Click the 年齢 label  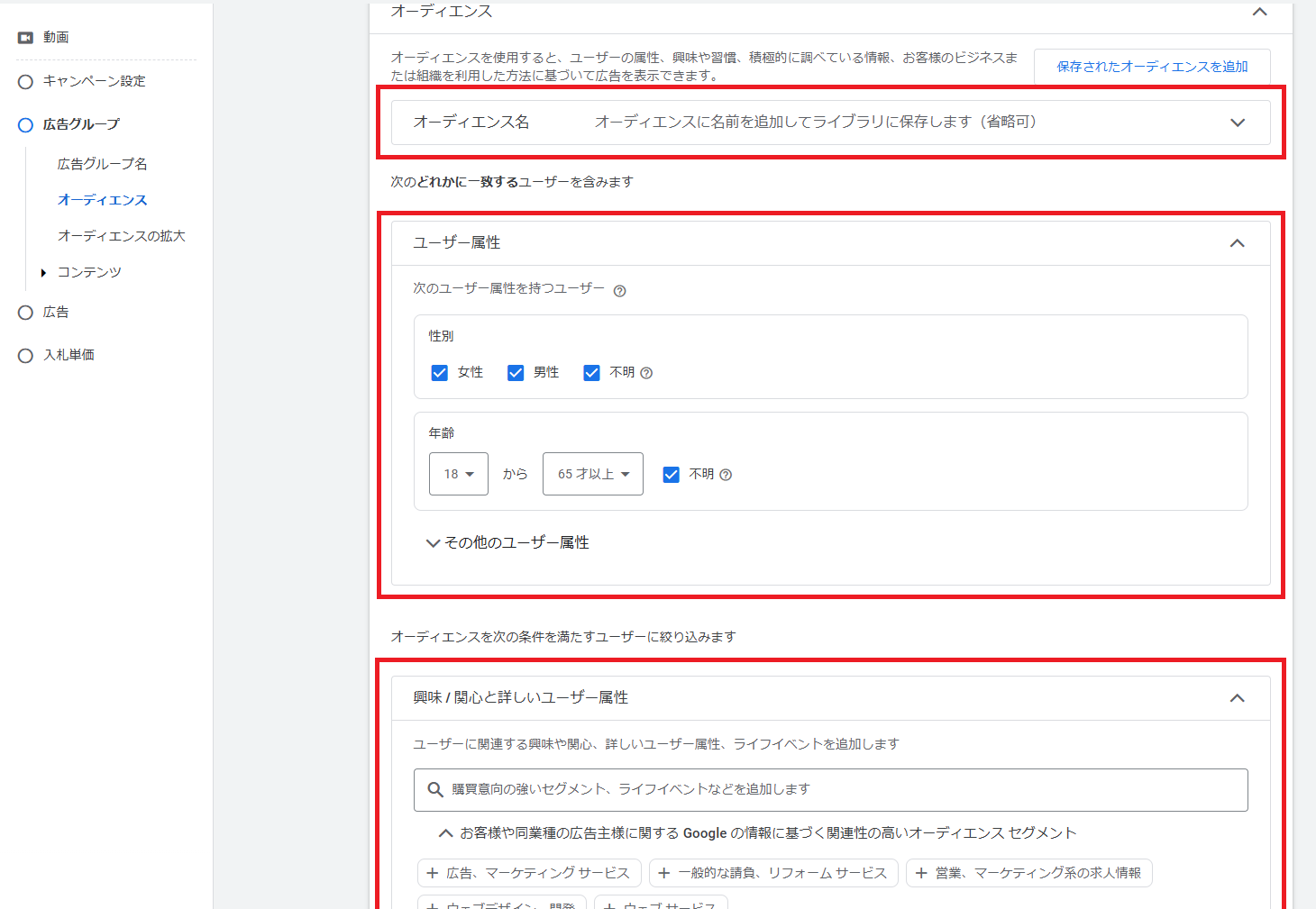tap(442, 433)
